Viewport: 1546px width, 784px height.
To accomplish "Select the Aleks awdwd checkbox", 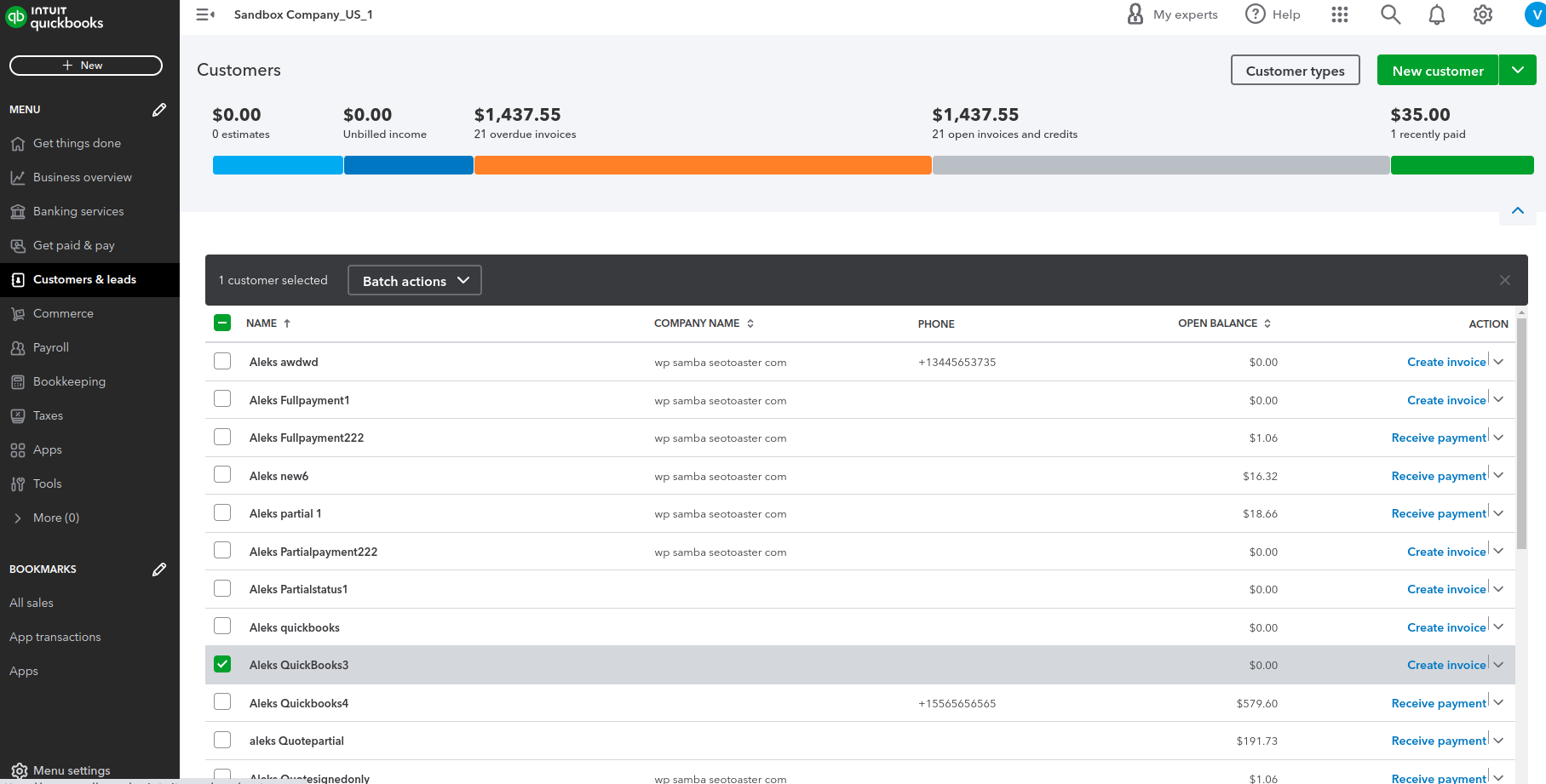I will coord(222,361).
